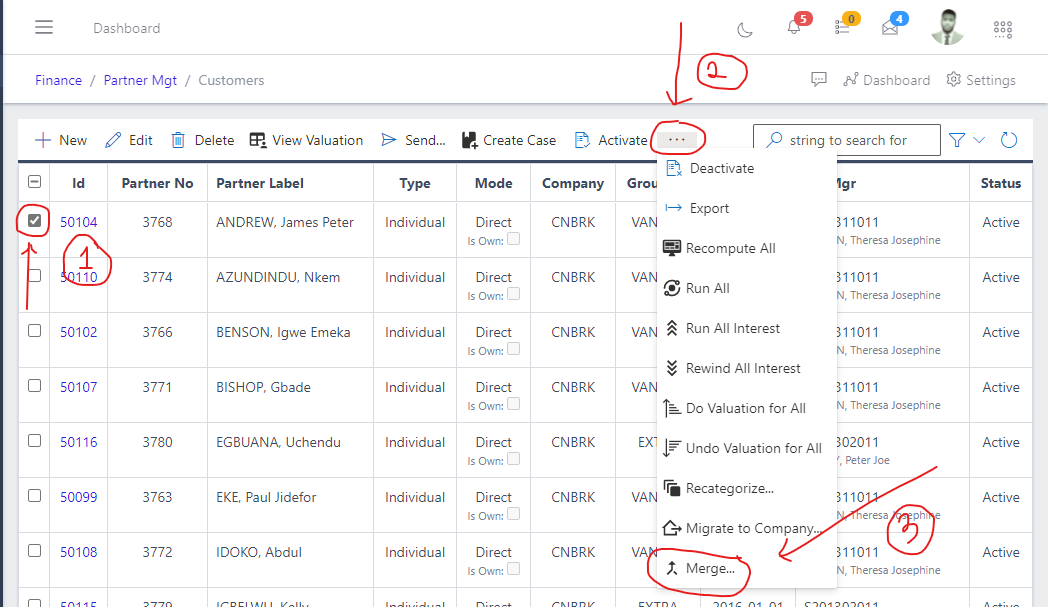Open customer Id 50110 link
This screenshot has width=1048, height=607.
(79, 277)
